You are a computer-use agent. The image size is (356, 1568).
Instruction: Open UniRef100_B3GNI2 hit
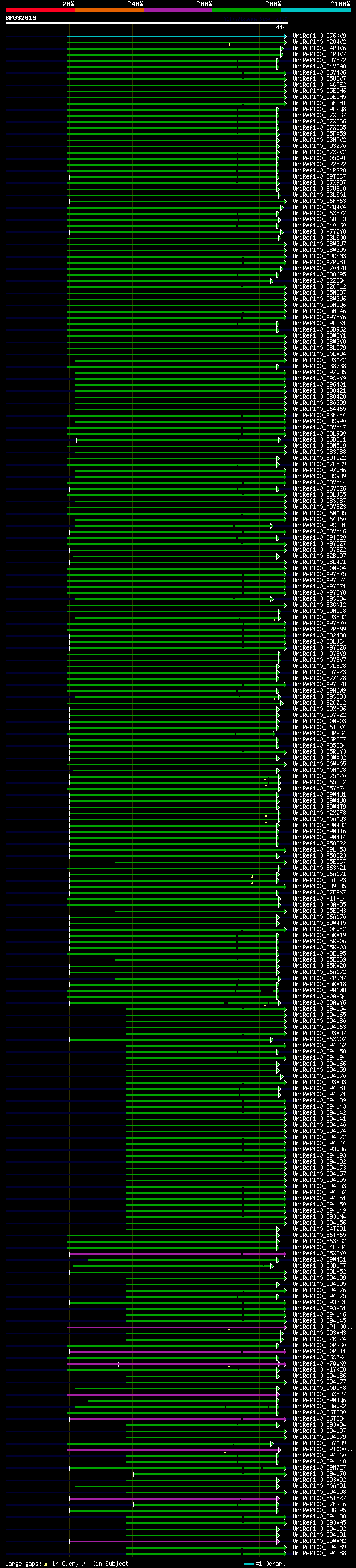[319, 605]
